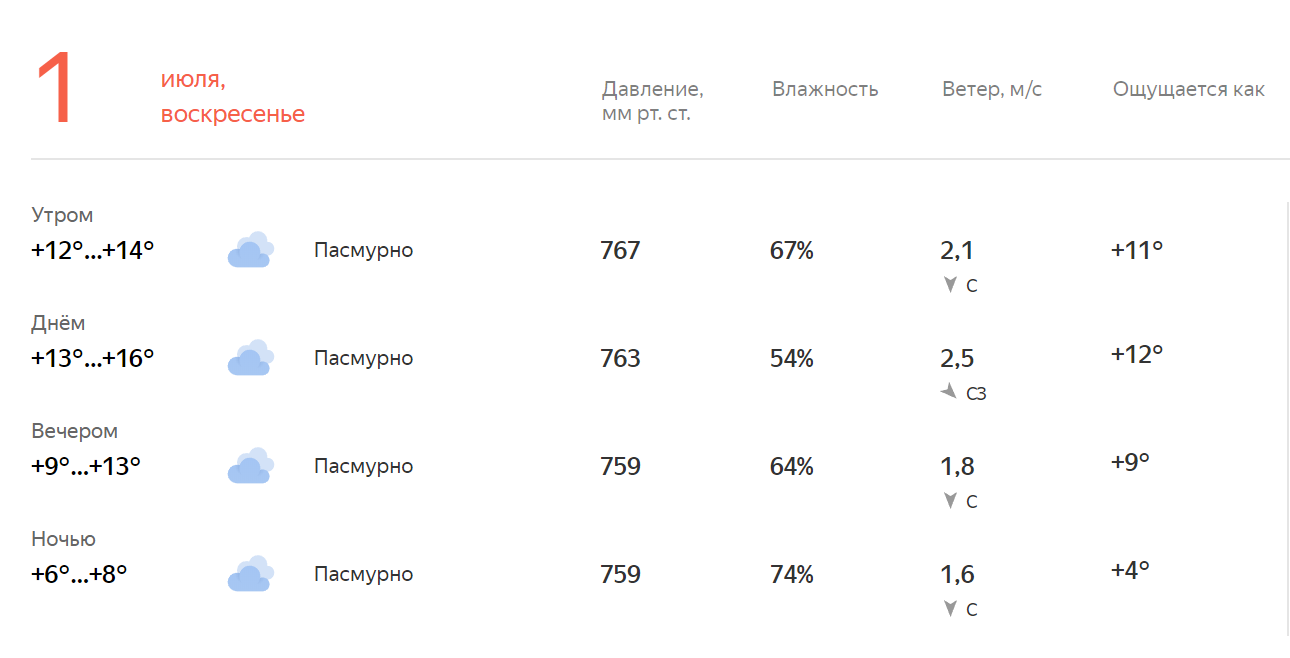Click the Ветер, м/с column header
Viewport: 1290px width, 658px height.
992,89
